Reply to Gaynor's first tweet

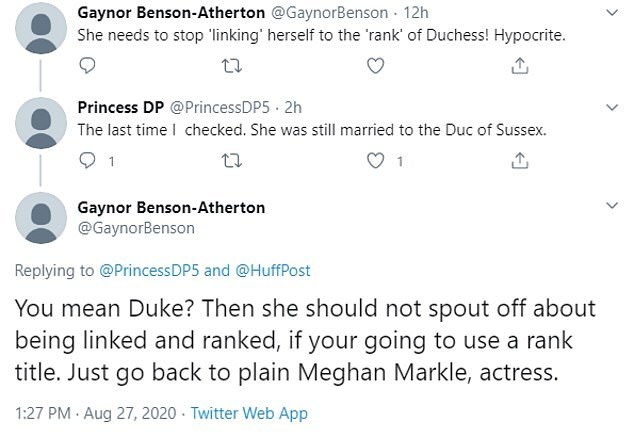click(87, 65)
